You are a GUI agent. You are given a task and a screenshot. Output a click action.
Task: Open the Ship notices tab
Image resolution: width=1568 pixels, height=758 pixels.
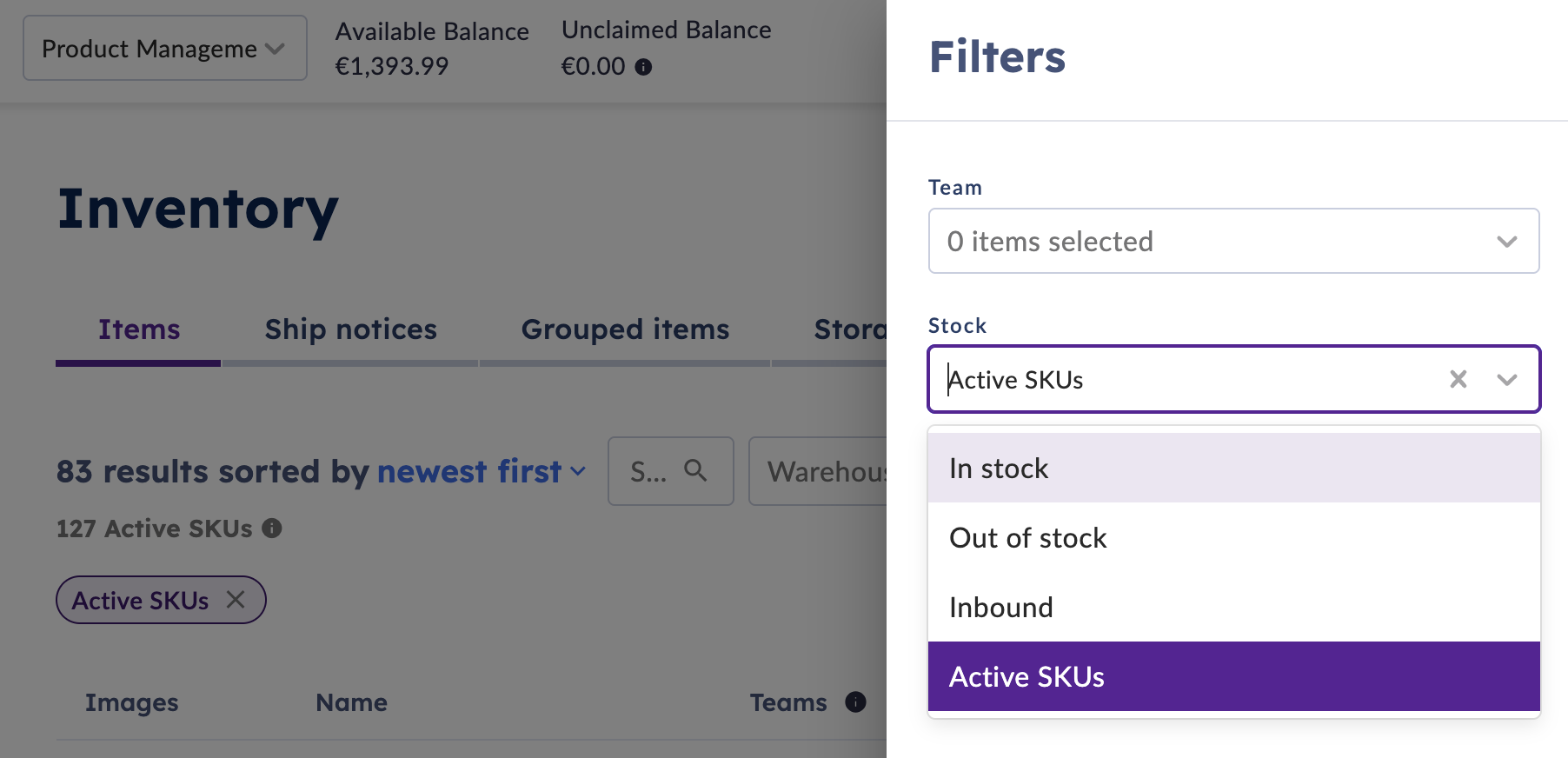click(x=350, y=329)
